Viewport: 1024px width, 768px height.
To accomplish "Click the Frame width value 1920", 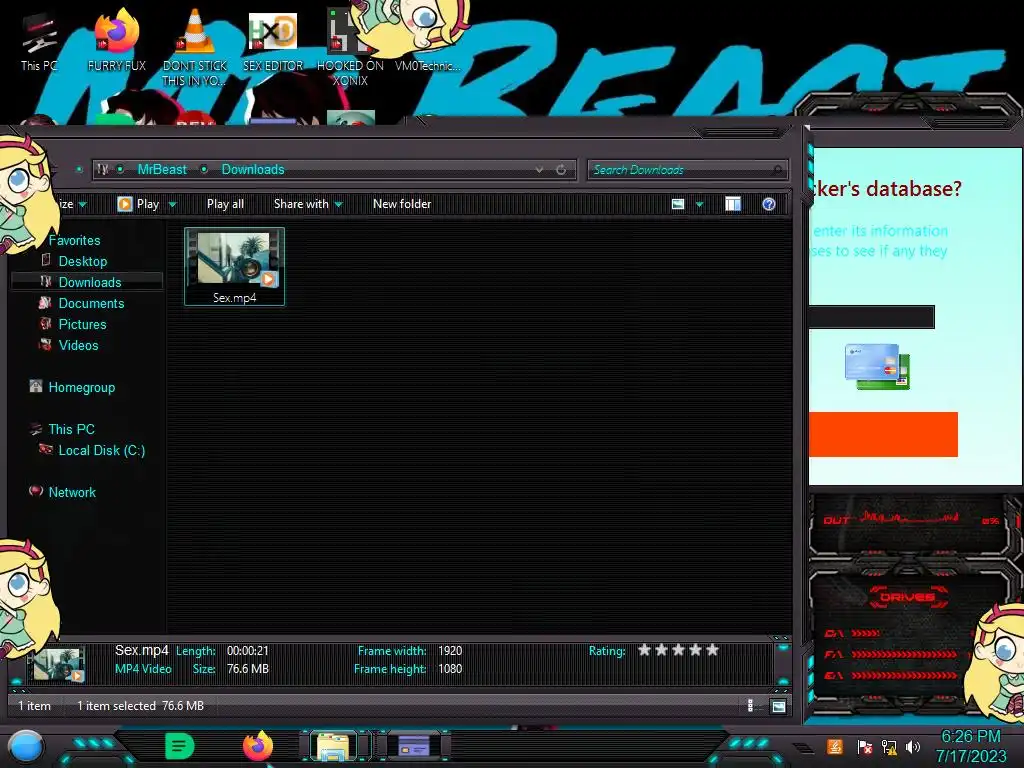I will coord(450,650).
